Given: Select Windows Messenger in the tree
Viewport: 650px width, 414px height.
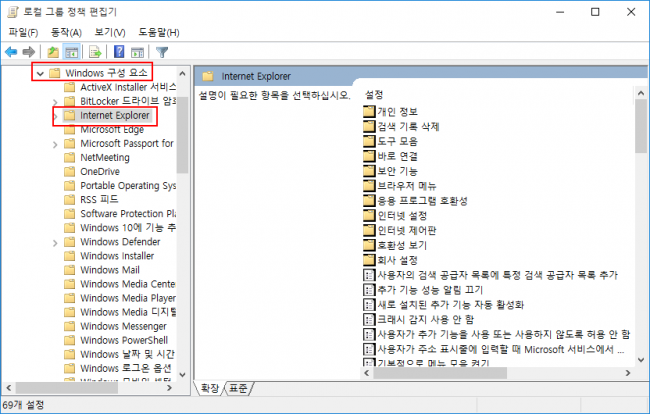Looking at the screenshot, I should 116,326.
